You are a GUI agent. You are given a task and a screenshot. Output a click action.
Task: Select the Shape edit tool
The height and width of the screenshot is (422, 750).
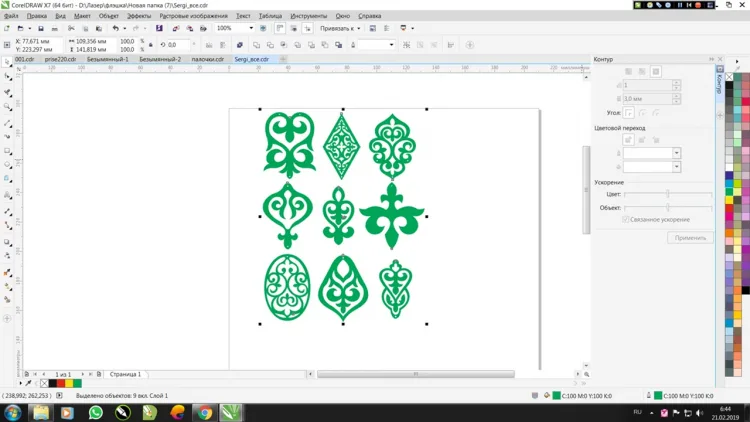coord(7,77)
